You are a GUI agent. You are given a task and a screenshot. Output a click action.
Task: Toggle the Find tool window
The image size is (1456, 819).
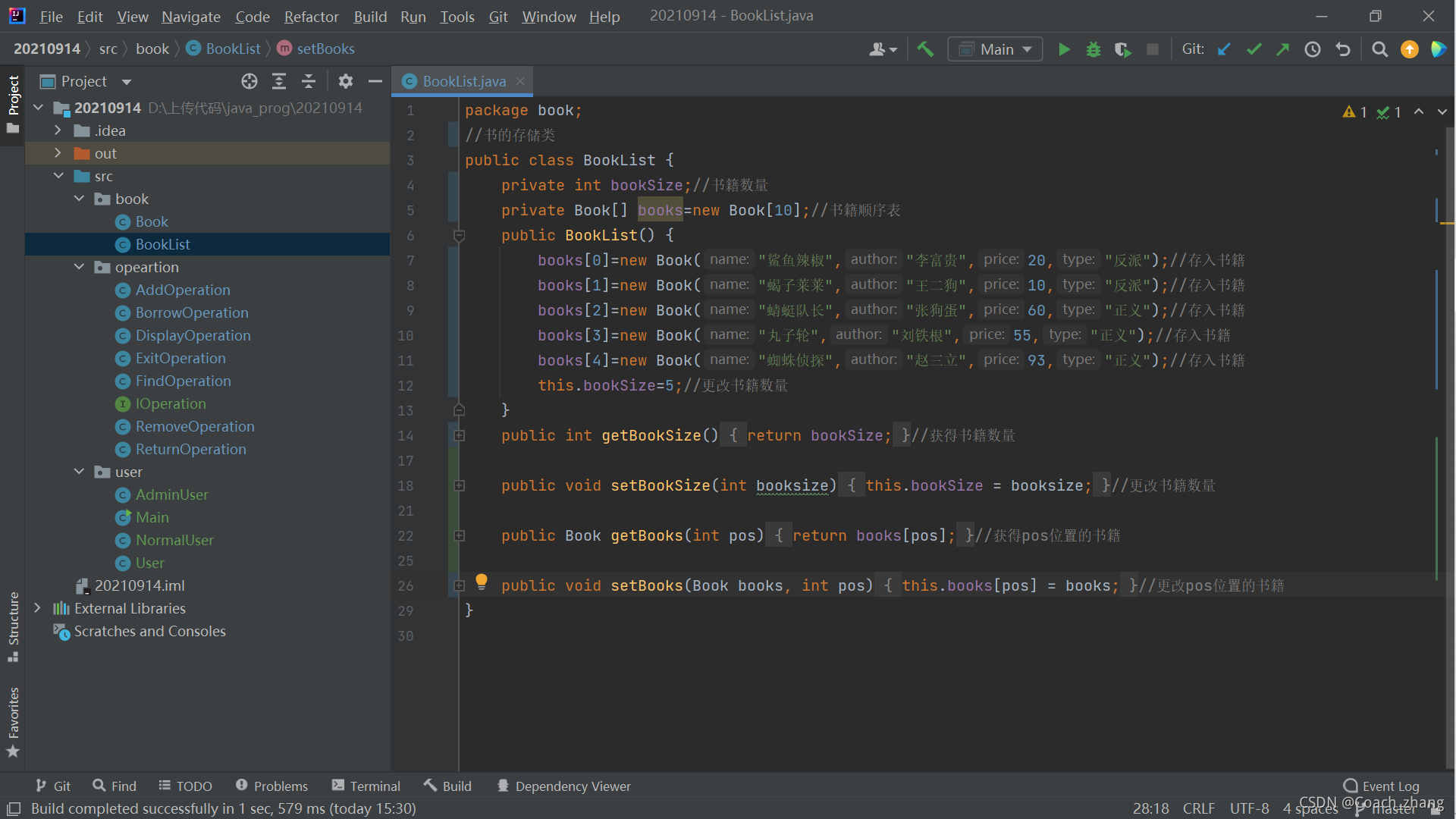[x=115, y=786]
